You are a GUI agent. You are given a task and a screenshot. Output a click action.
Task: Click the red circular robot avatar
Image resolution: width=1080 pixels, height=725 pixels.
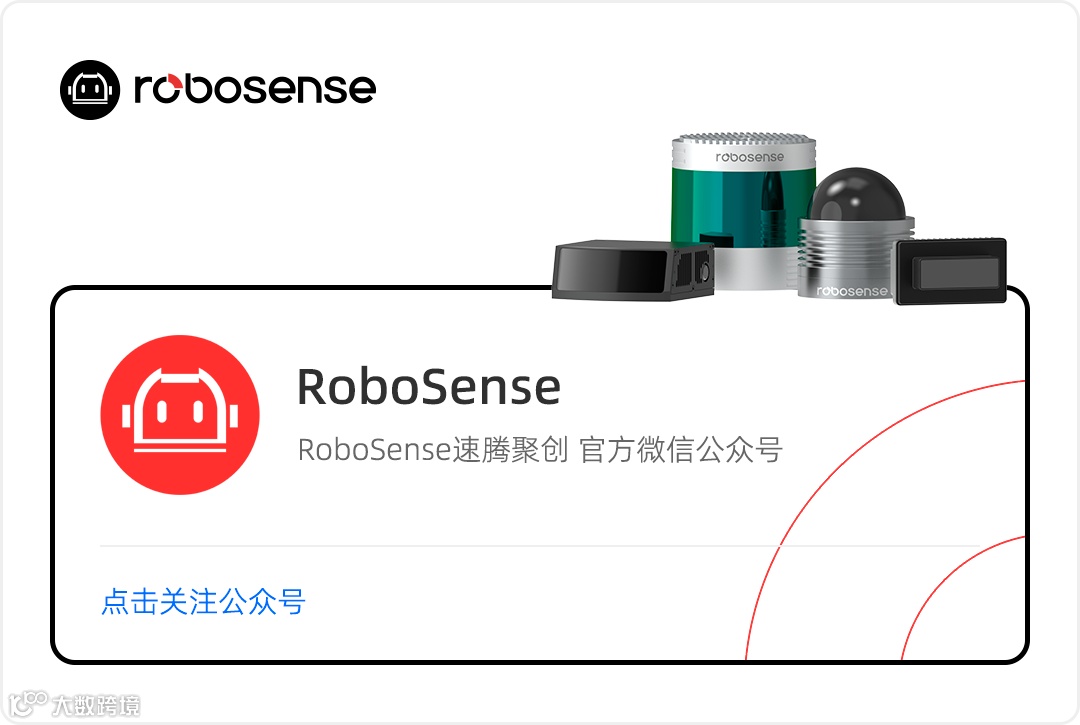[180, 414]
